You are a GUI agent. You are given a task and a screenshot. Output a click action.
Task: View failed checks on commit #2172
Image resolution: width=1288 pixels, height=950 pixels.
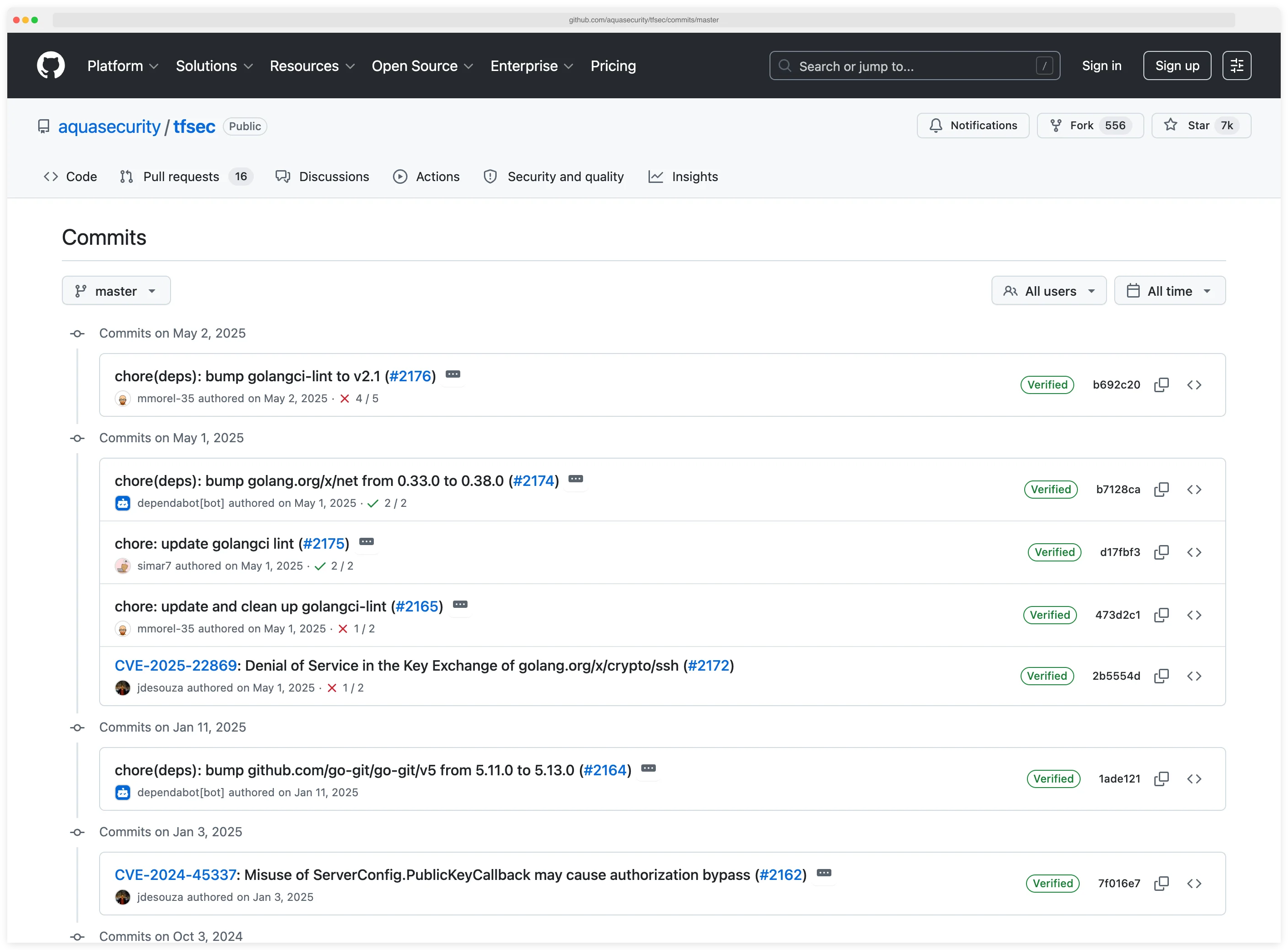pyautogui.click(x=345, y=688)
